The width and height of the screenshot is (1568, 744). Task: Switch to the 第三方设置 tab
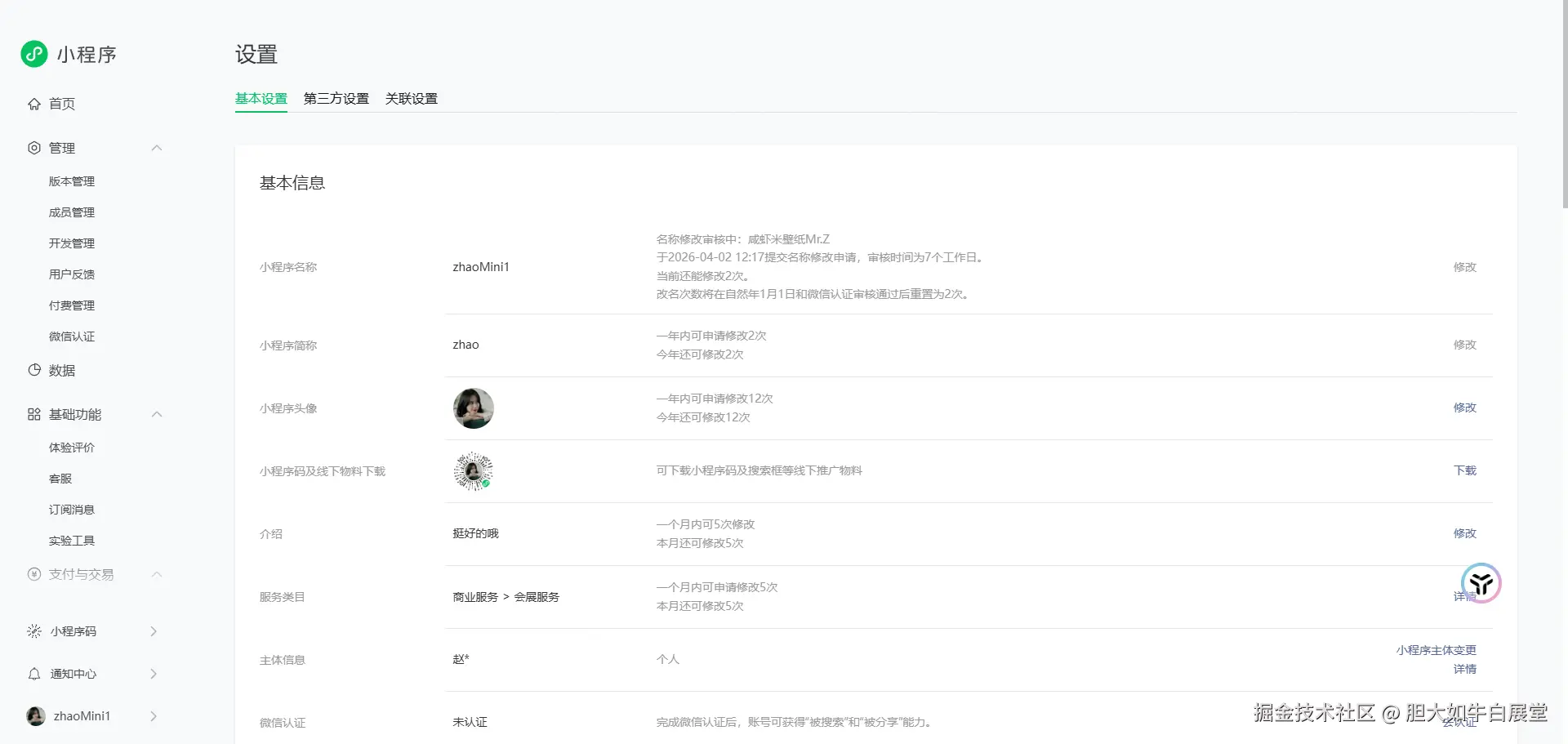pos(336,99)
